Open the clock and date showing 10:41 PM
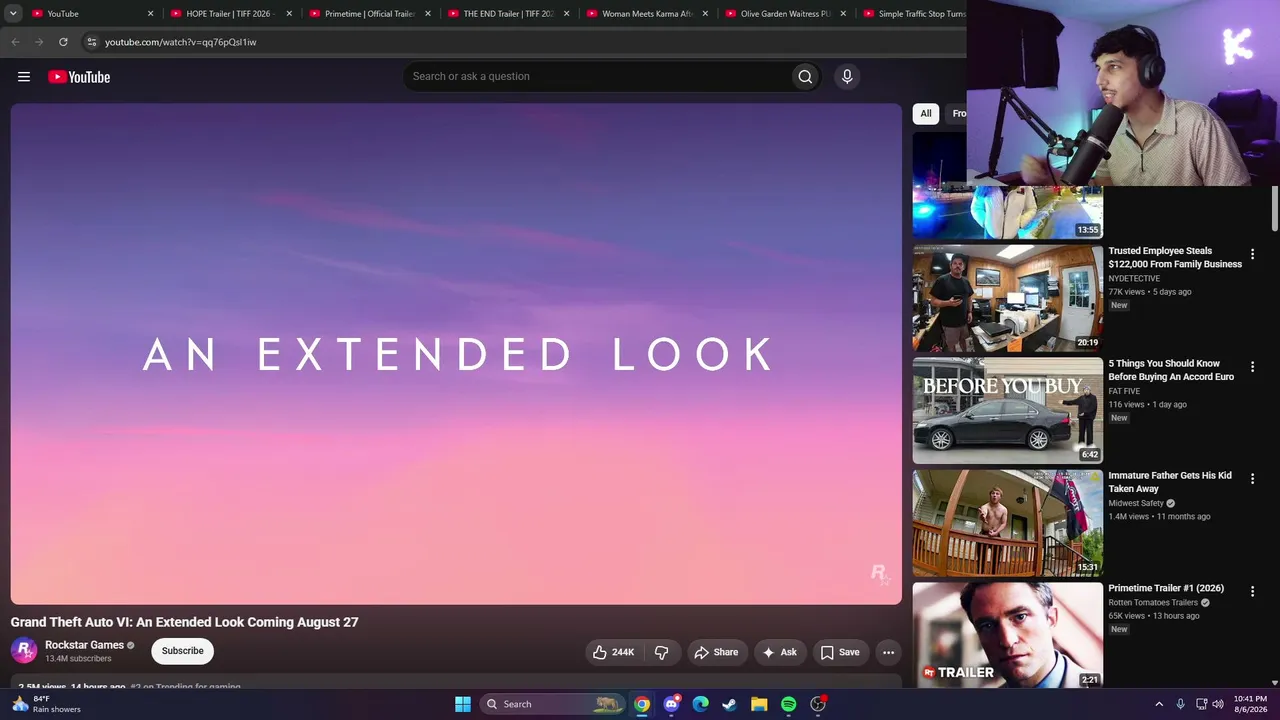This screenshot has width=1280, height=720. point(1250,704)
